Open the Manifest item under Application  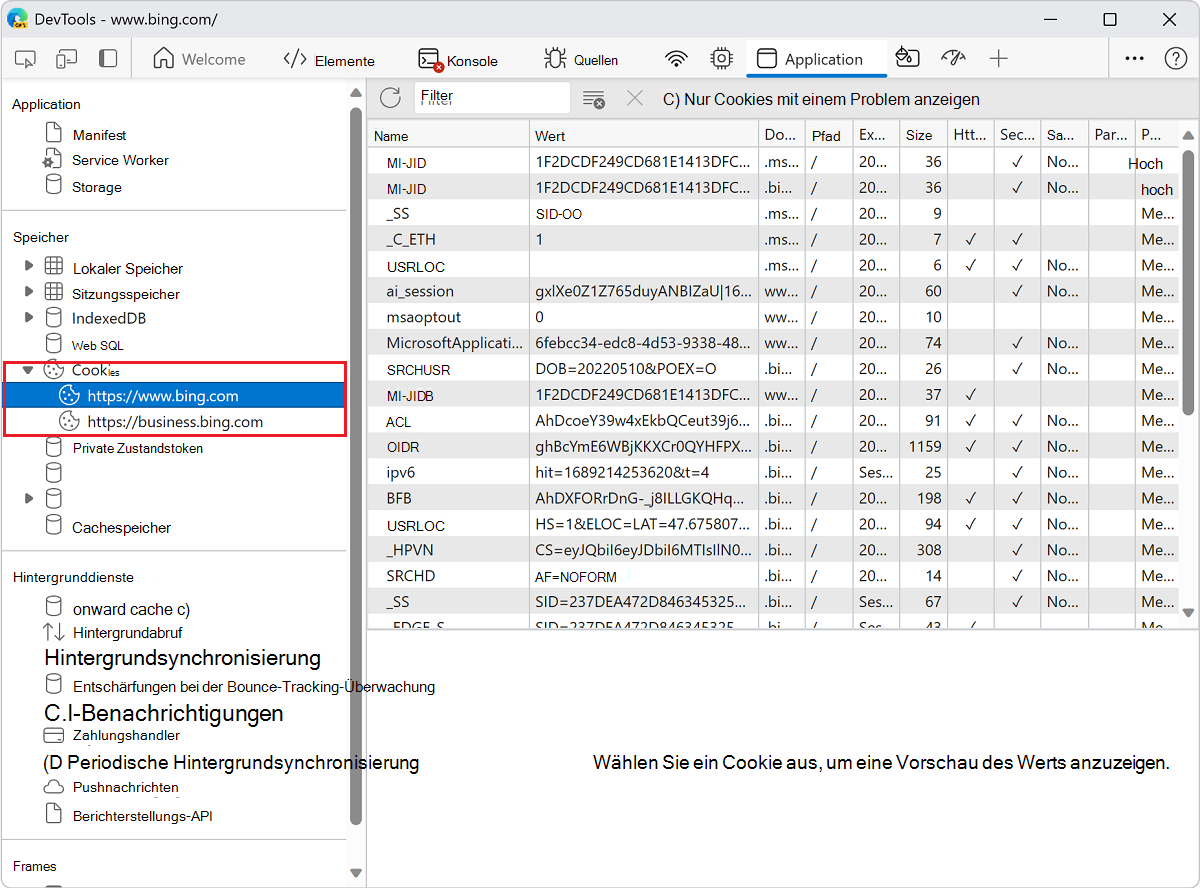click(99, 135)
